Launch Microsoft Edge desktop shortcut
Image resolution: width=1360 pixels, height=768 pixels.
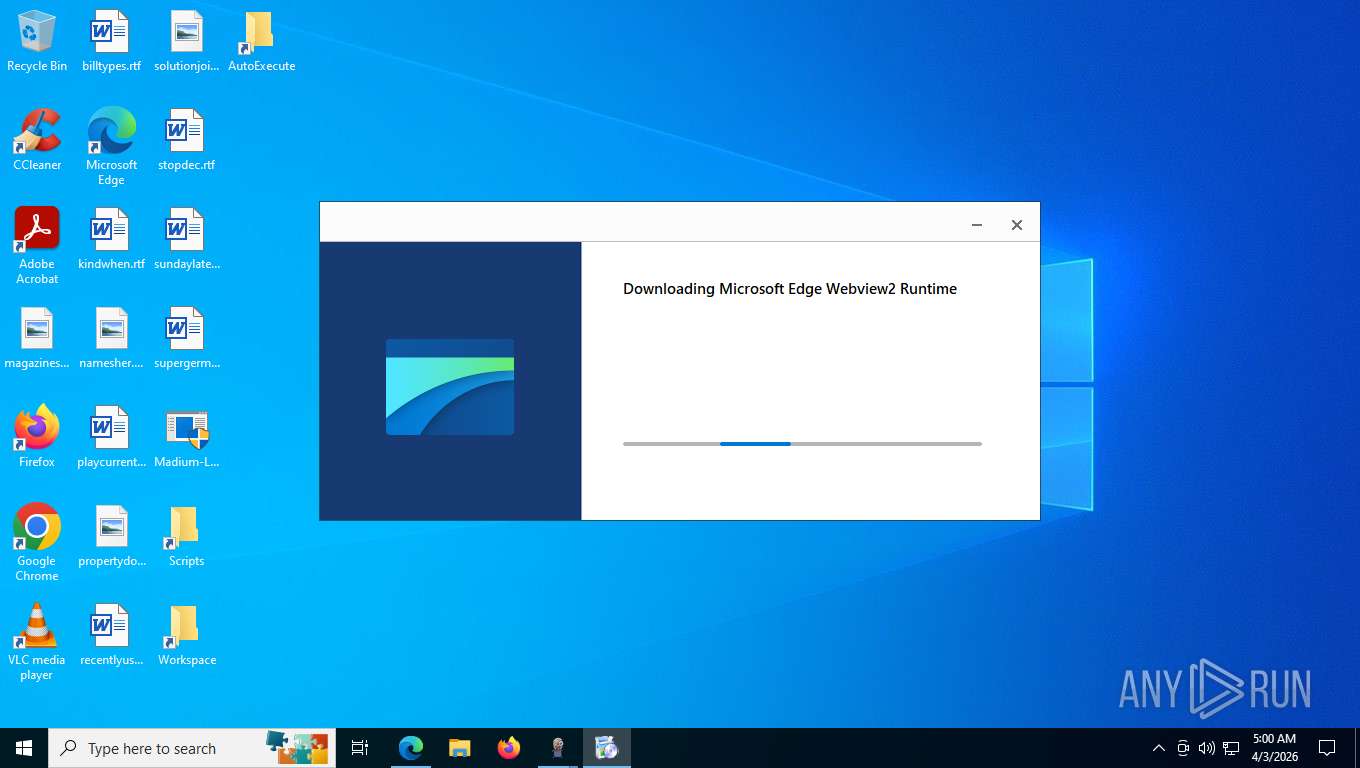(111, 147)
